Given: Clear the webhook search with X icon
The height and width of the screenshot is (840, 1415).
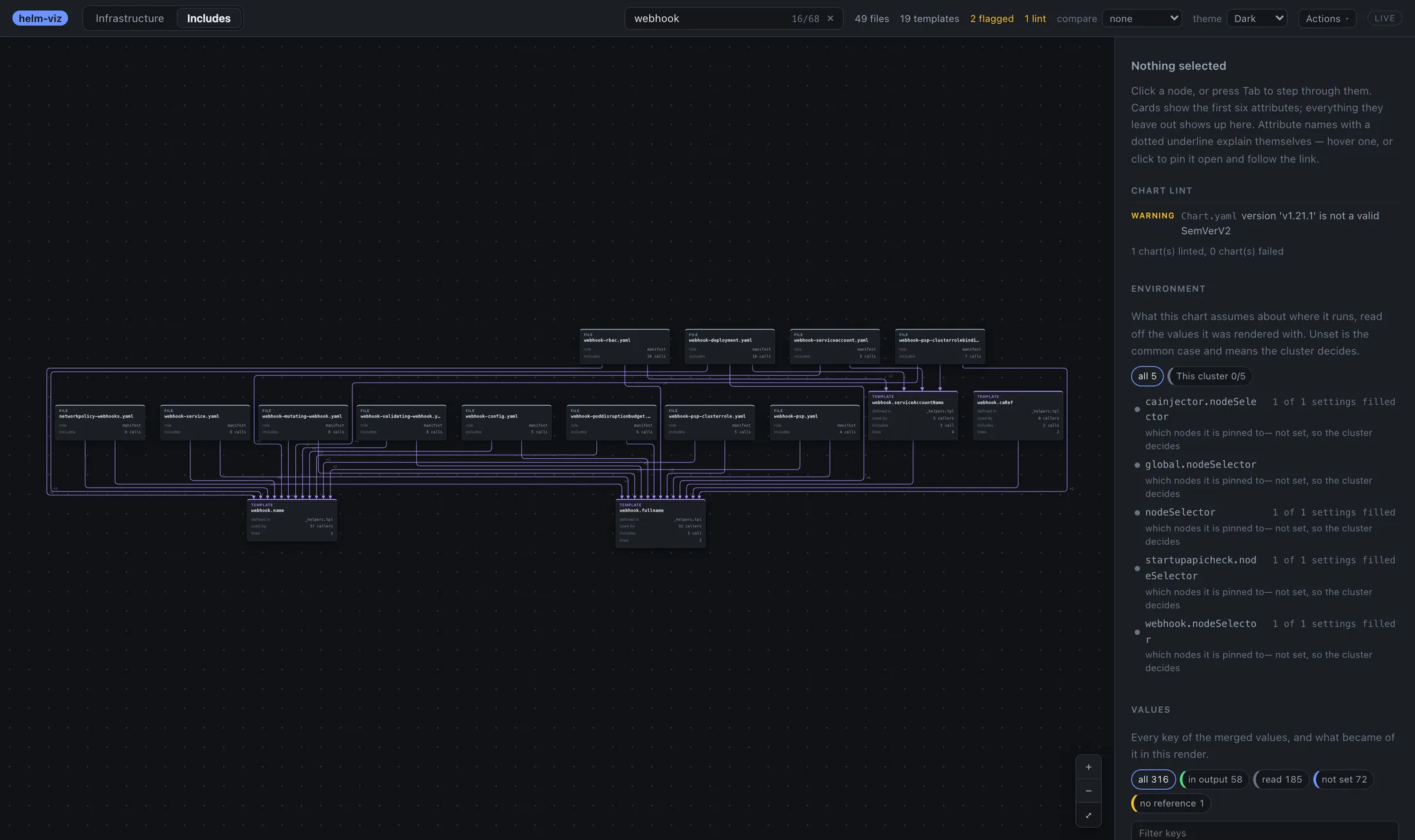Looking at the screenshot, I should pos(830,19).
